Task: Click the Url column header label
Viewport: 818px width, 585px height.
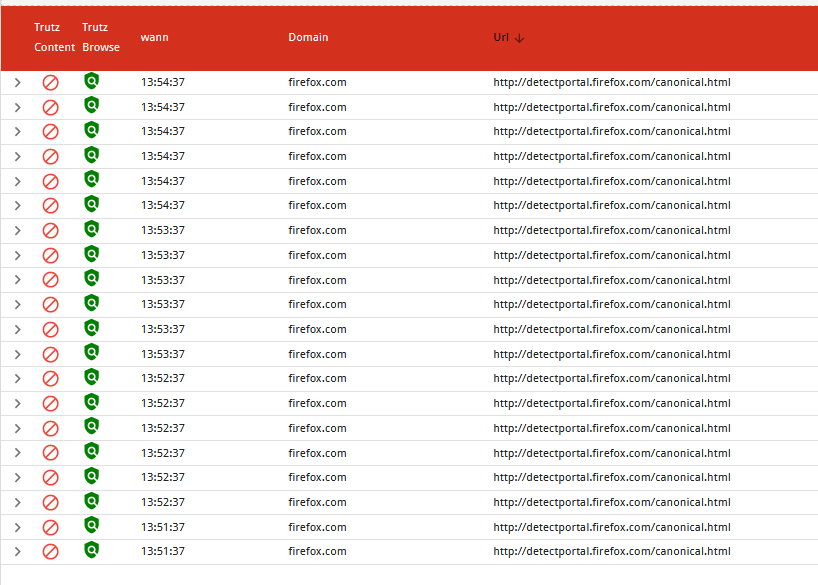Action: tap(501, 37)
